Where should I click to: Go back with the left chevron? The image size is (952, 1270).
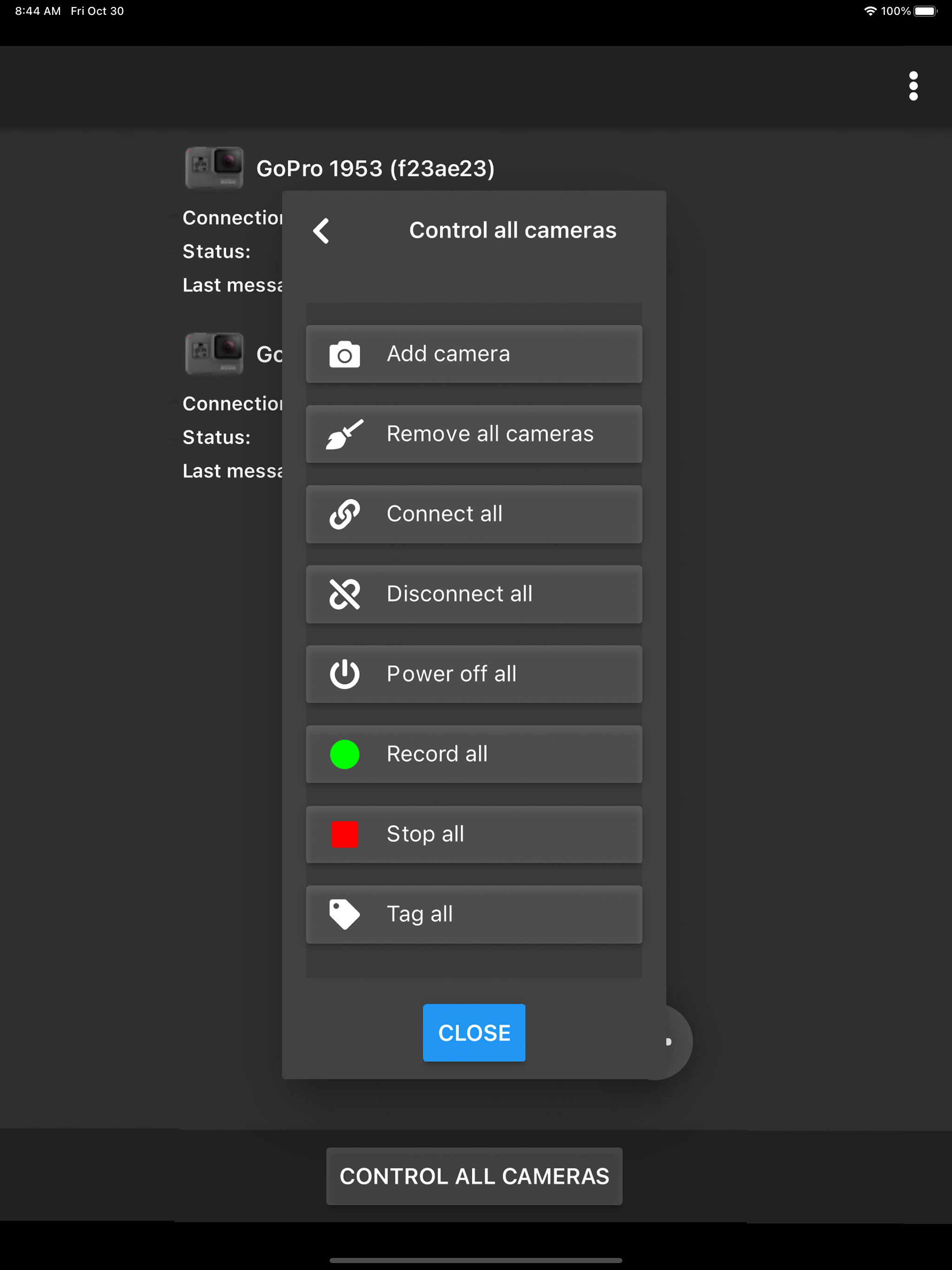(x=321, y=230)
